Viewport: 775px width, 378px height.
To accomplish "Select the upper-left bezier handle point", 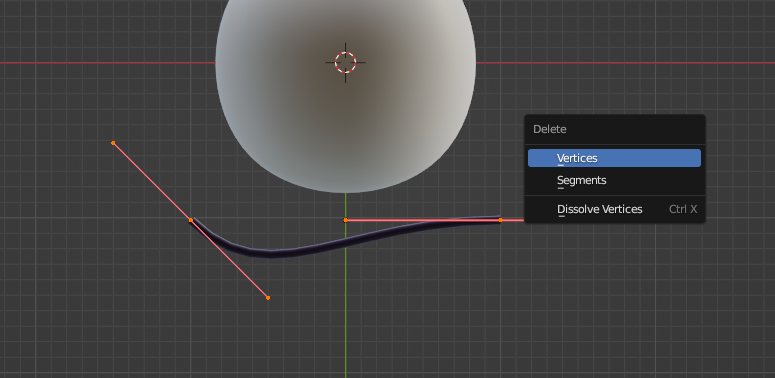I will click(x=113, y=143).
